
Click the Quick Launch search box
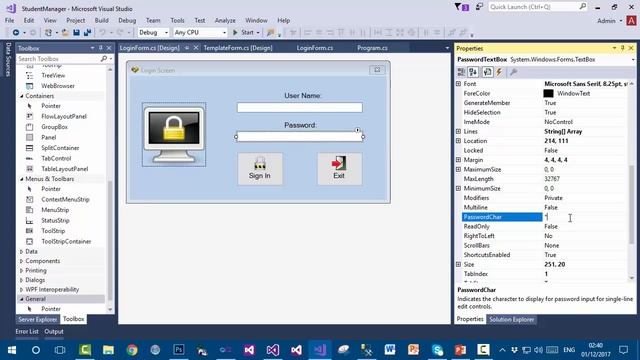pos(538,7)
